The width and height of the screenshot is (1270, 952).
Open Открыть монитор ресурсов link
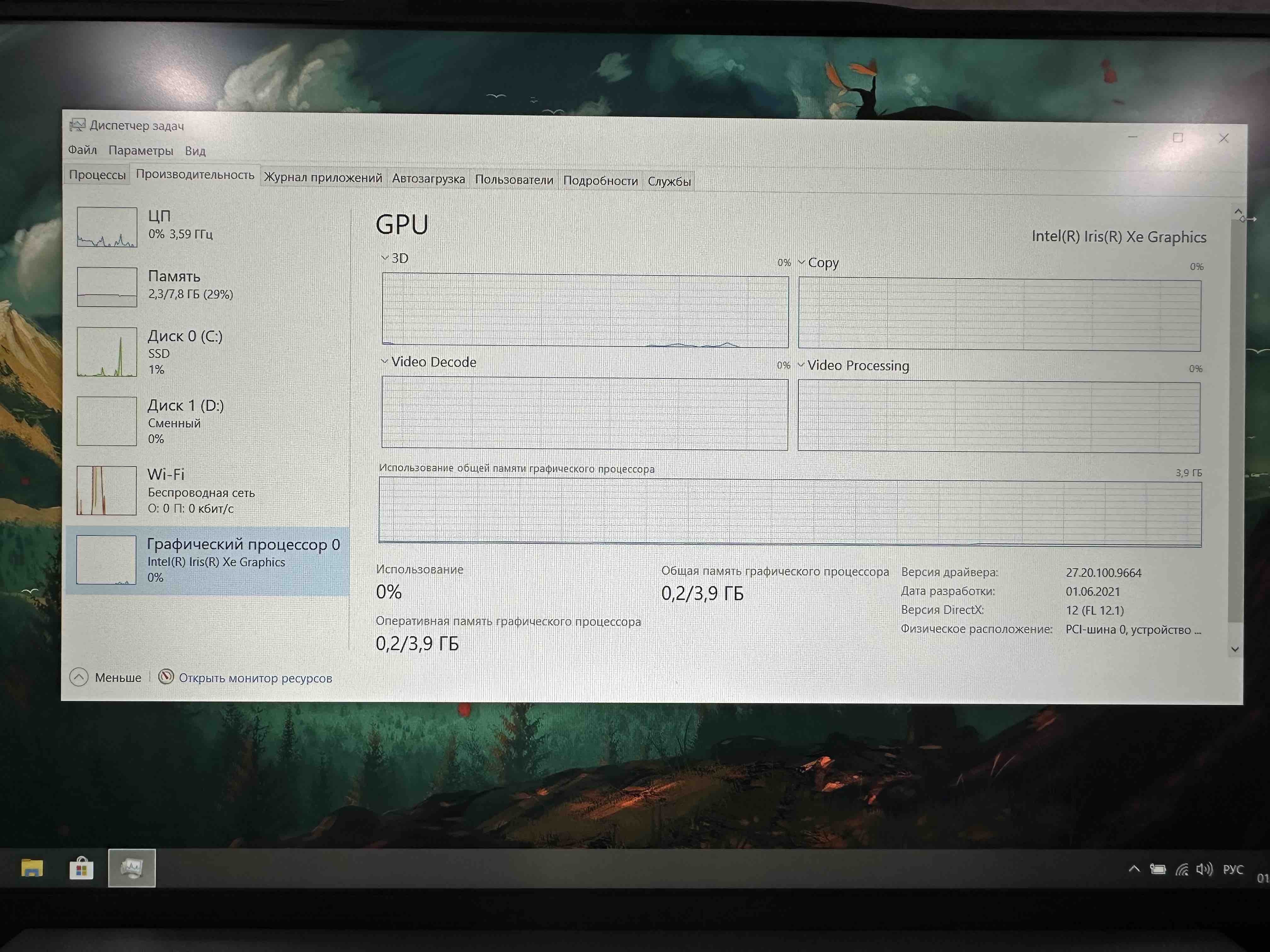(255, 678)
